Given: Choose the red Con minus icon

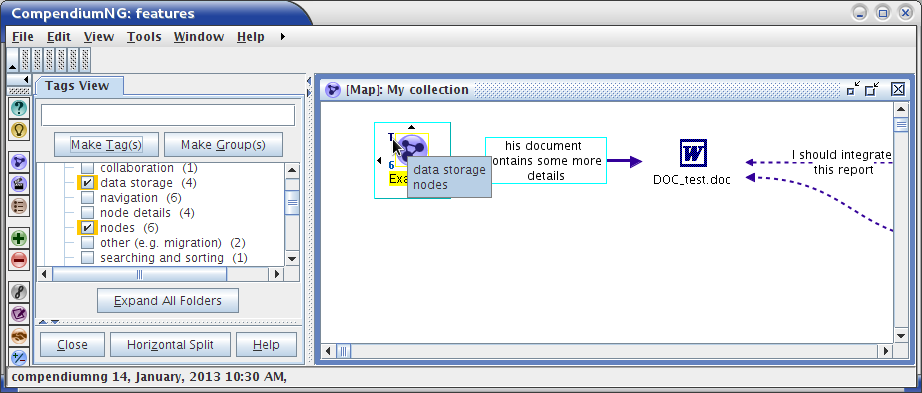Looking at the screenshot, I should pos(19,260).
